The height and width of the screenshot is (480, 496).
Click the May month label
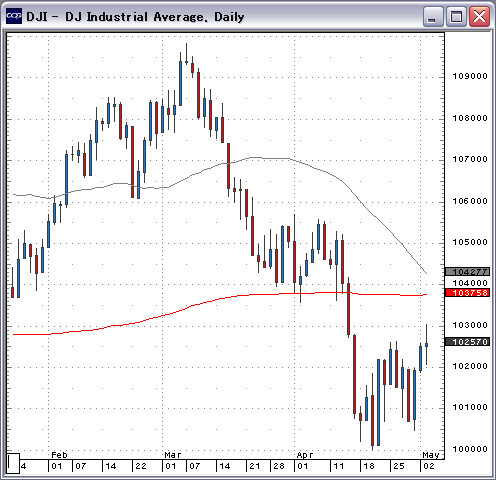pyautogui.click(x=431, y=455)
